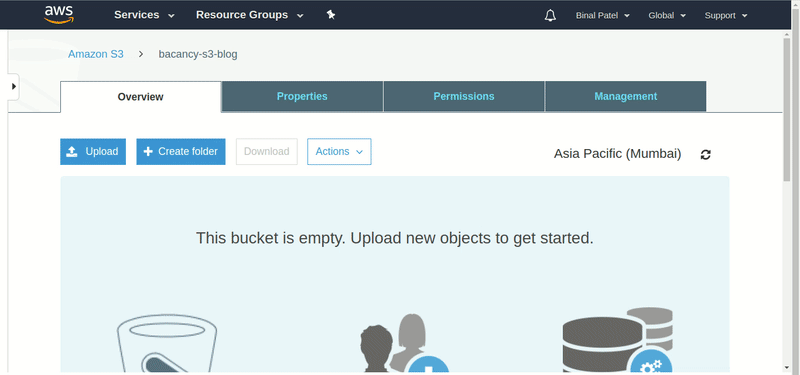Click the Create folder button
The height and width of the screenshot is (375, 800).
(181, 152)
